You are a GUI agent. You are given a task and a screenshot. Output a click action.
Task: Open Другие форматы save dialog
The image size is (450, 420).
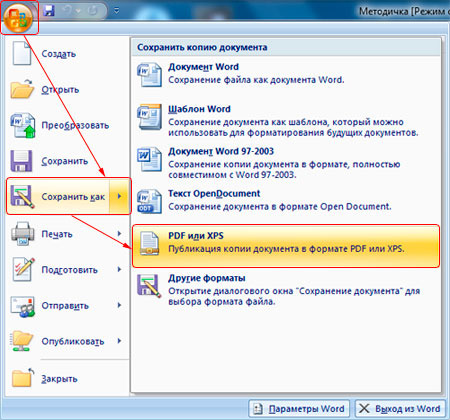(x=286, y=289)
